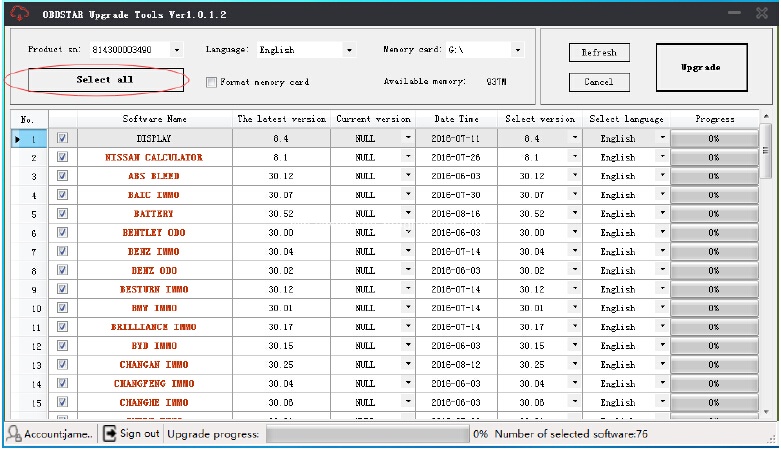Click the Sign out link
The height and width of the screenshot is (449, 781).
pyautogui.click(x=139, y=434)
